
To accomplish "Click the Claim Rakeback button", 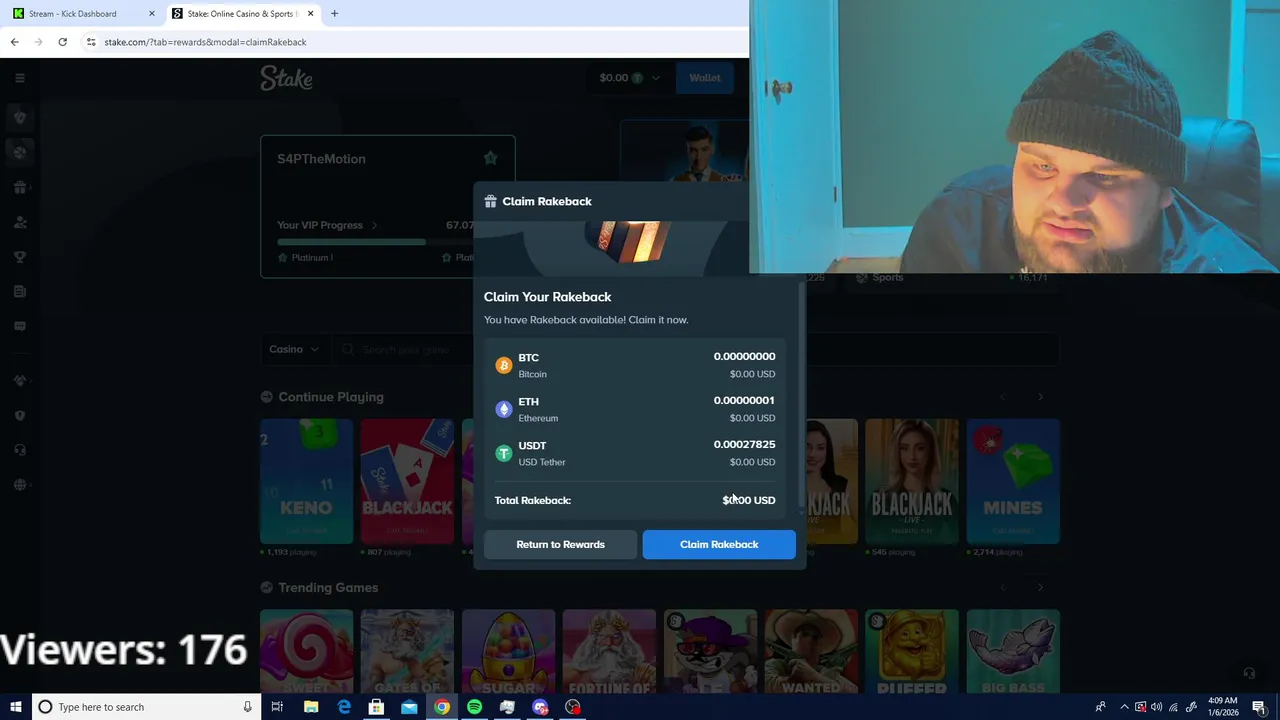I will (x=719, y=544).
